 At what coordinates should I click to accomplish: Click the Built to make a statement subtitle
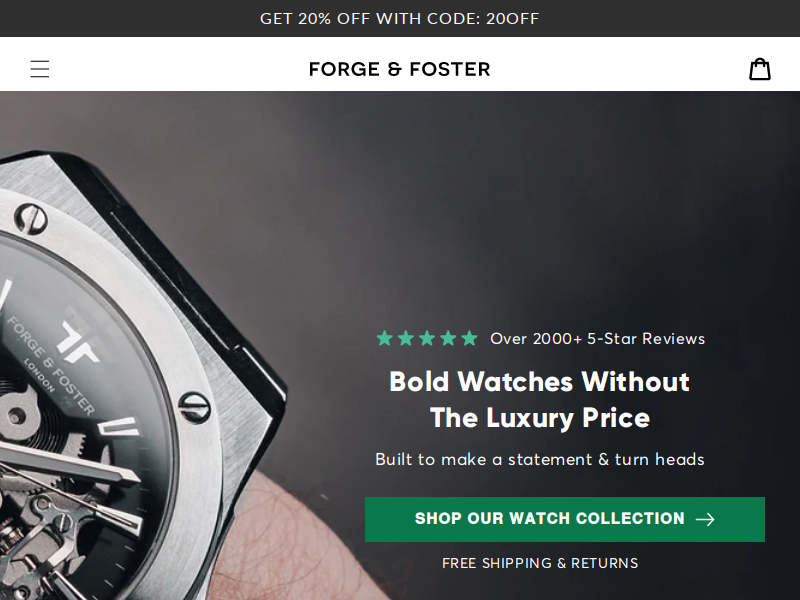tap(540, 460)
